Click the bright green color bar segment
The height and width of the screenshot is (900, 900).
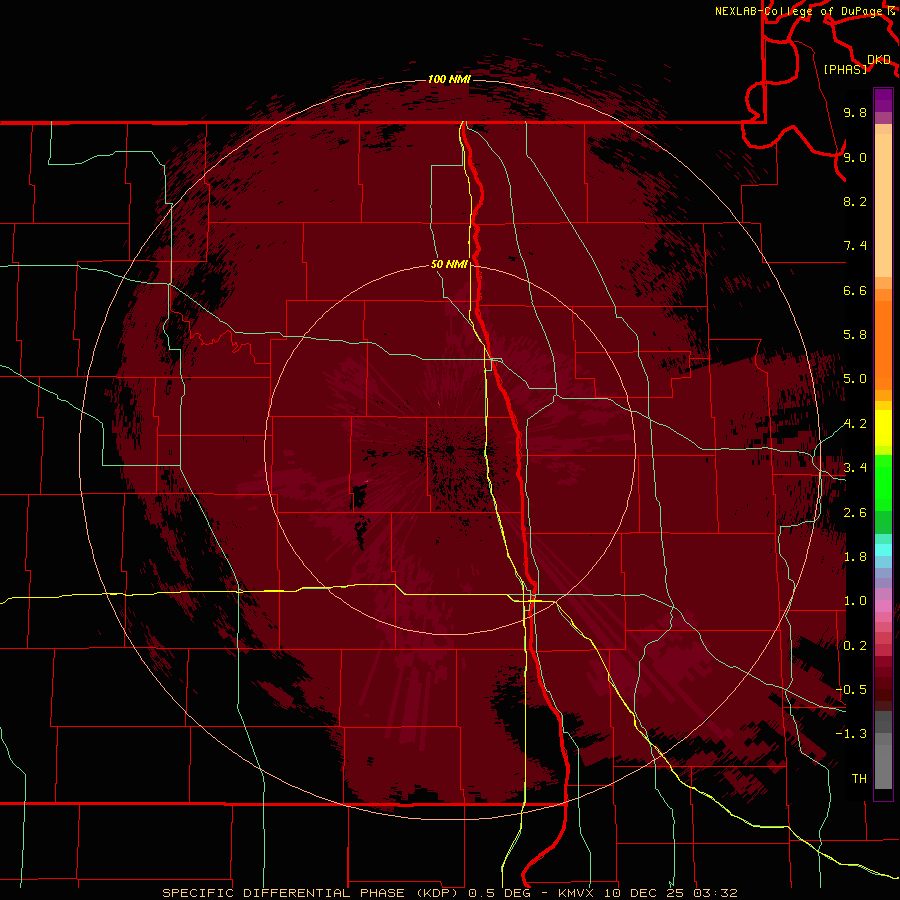point(883,483)
